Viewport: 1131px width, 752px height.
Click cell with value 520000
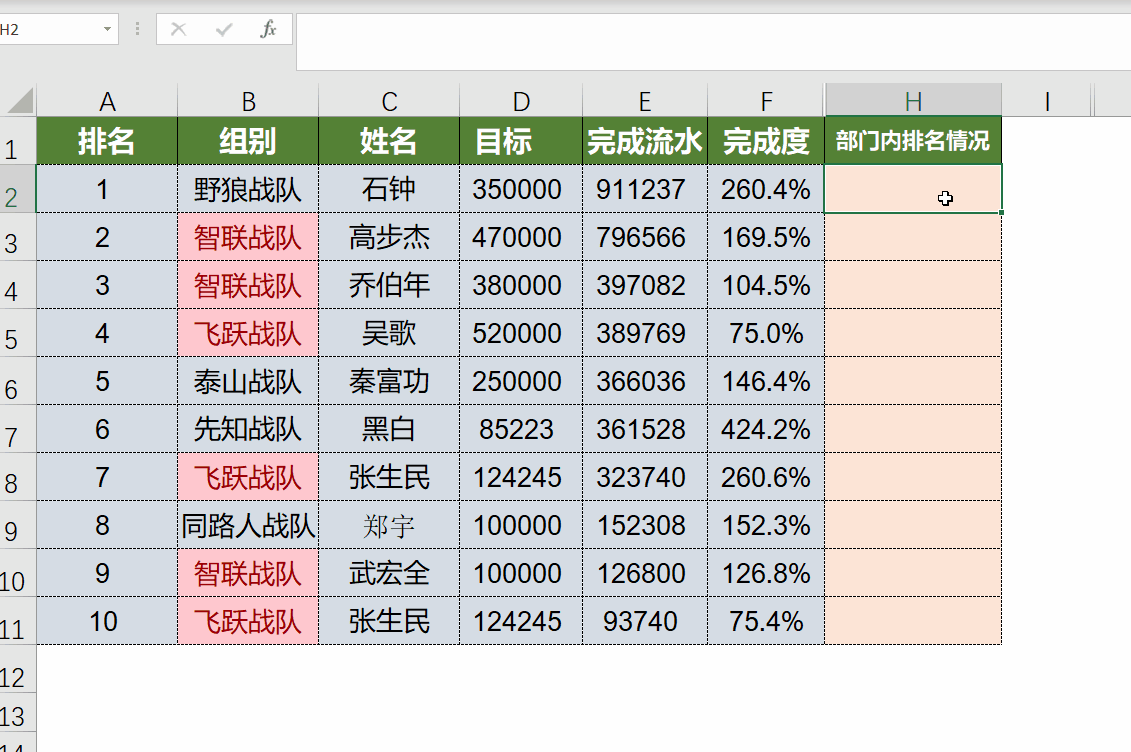click(x=521, y=333)
